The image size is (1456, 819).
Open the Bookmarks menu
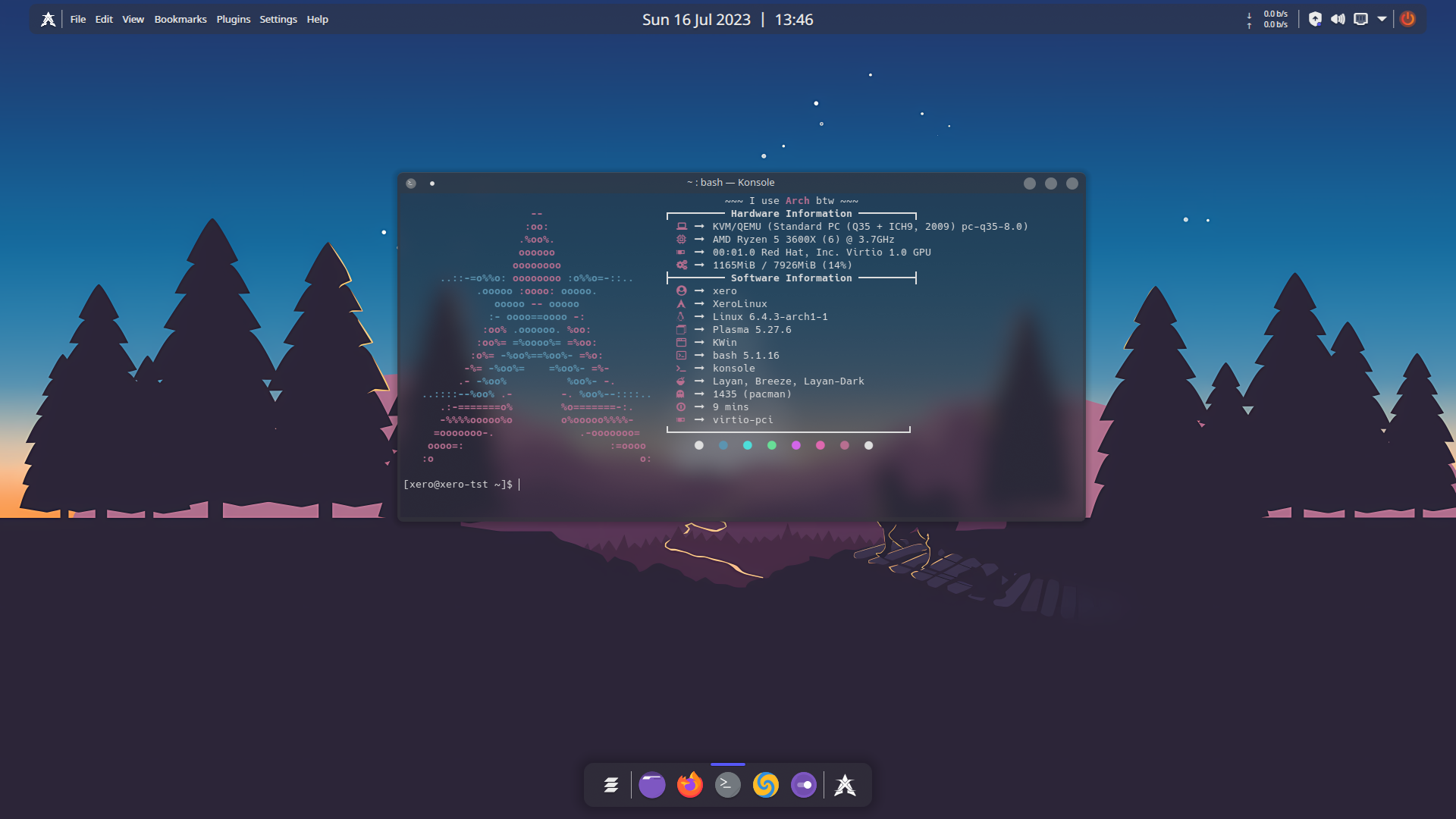180,19
